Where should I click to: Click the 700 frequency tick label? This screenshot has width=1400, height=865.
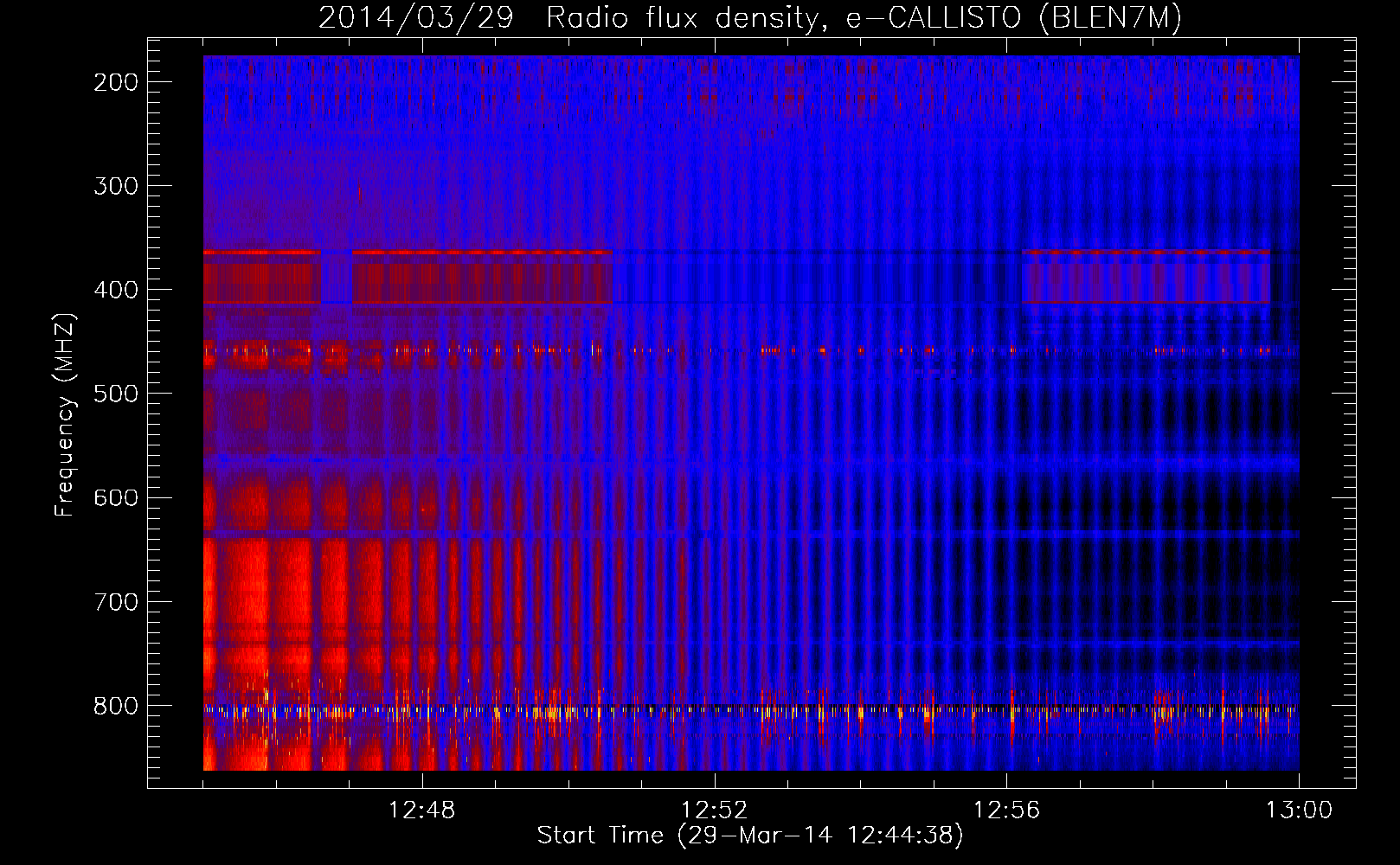point(116,601)
